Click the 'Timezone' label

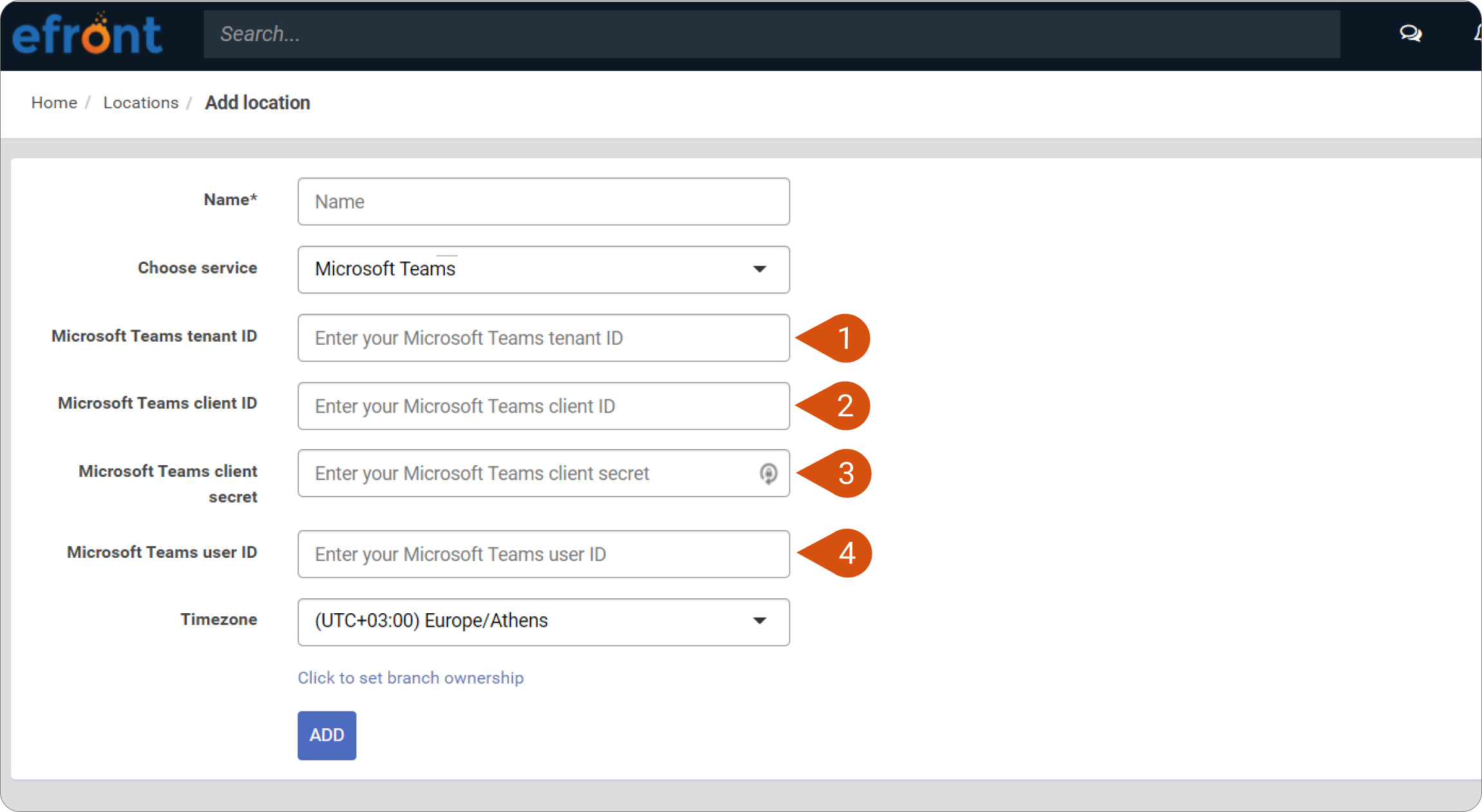(x=219, y=620)
